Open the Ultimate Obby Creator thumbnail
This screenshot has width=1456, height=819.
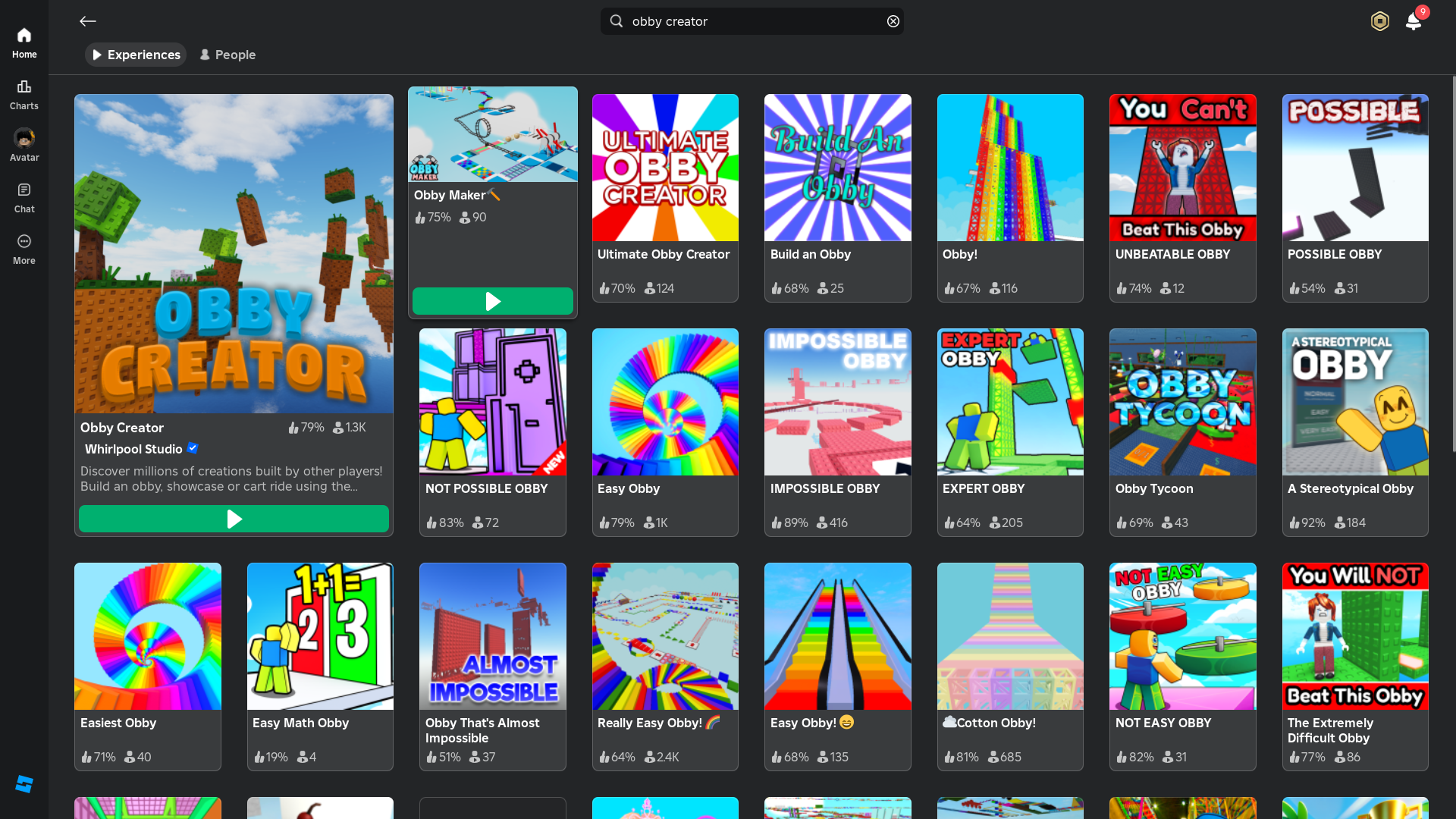pyautogui.click(x=665, y=168)
